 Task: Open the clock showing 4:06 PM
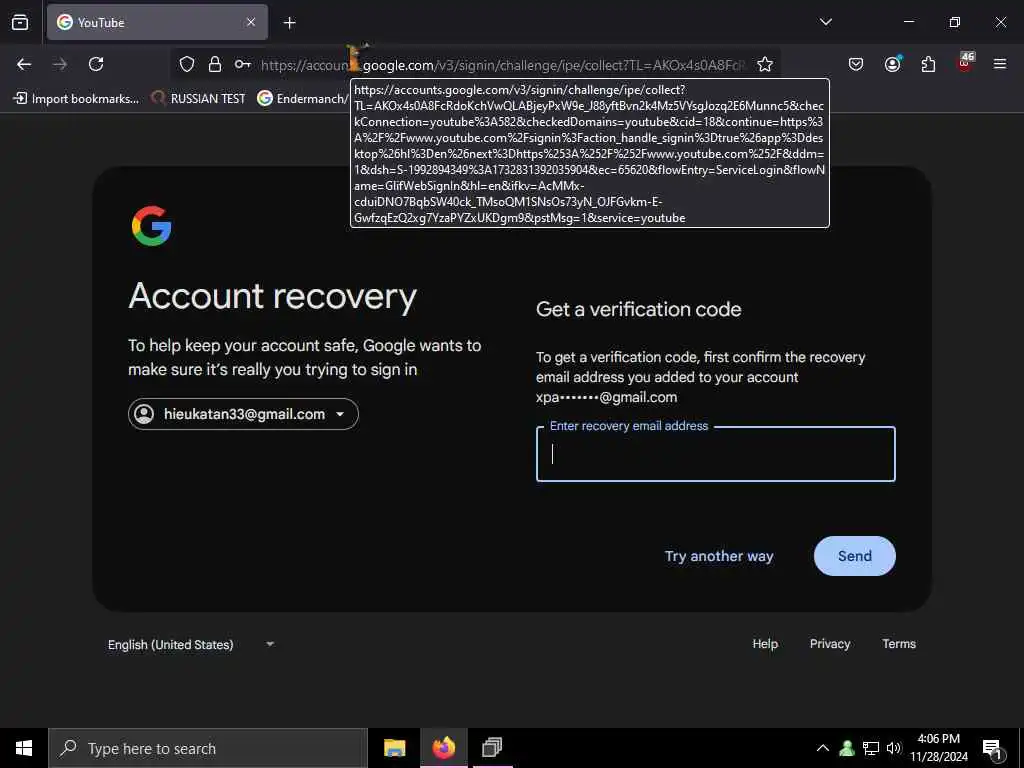939,748
